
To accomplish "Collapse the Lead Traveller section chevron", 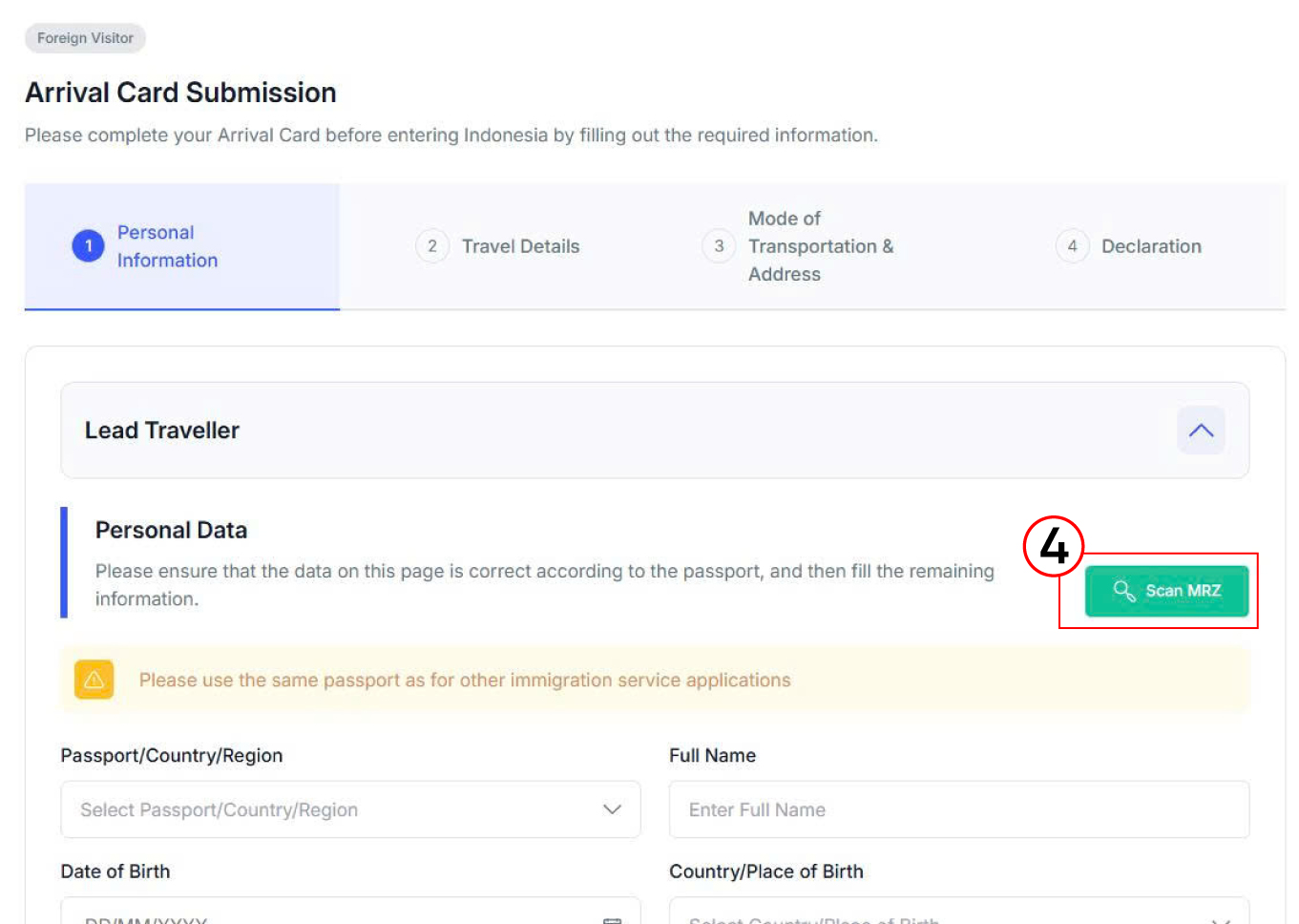I will click(x=1201, y=430).
